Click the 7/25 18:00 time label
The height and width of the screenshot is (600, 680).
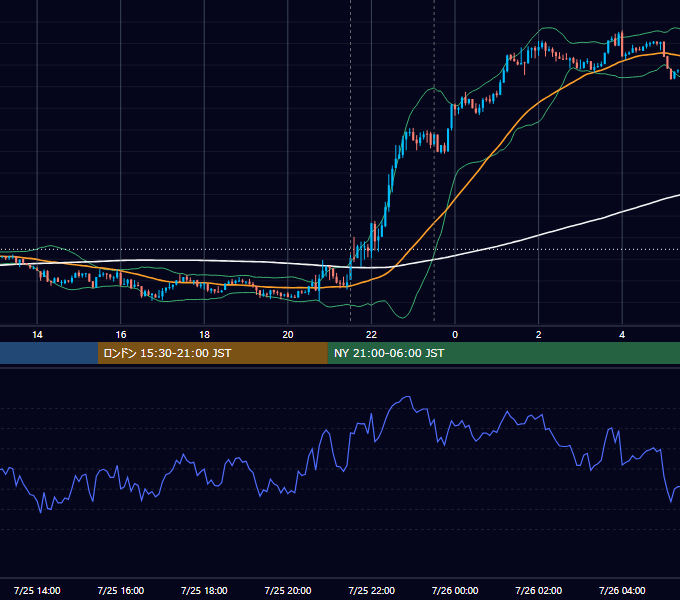pyautogui.click(x=204, y=590)
